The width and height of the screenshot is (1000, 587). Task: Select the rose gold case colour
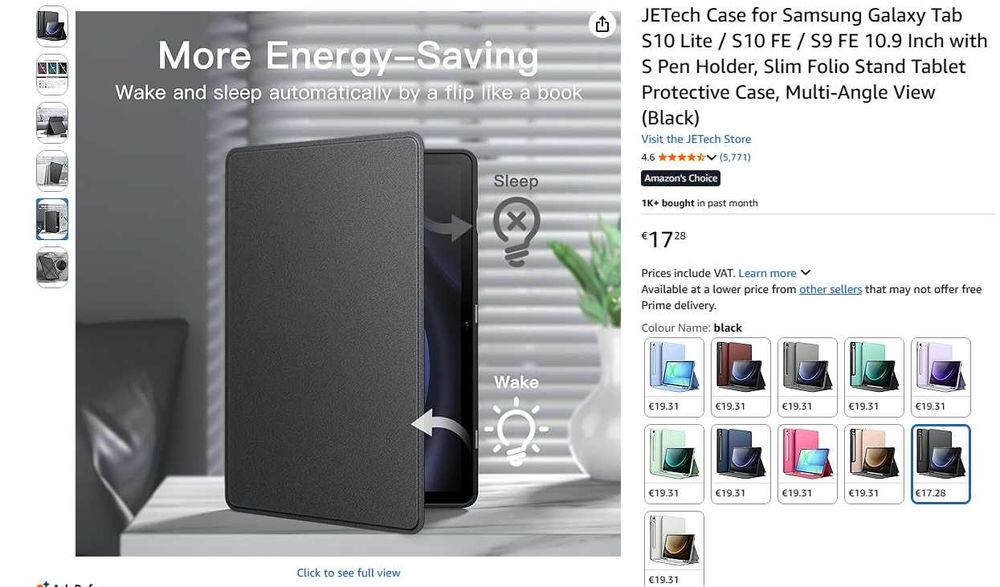(x=874, y=464)
